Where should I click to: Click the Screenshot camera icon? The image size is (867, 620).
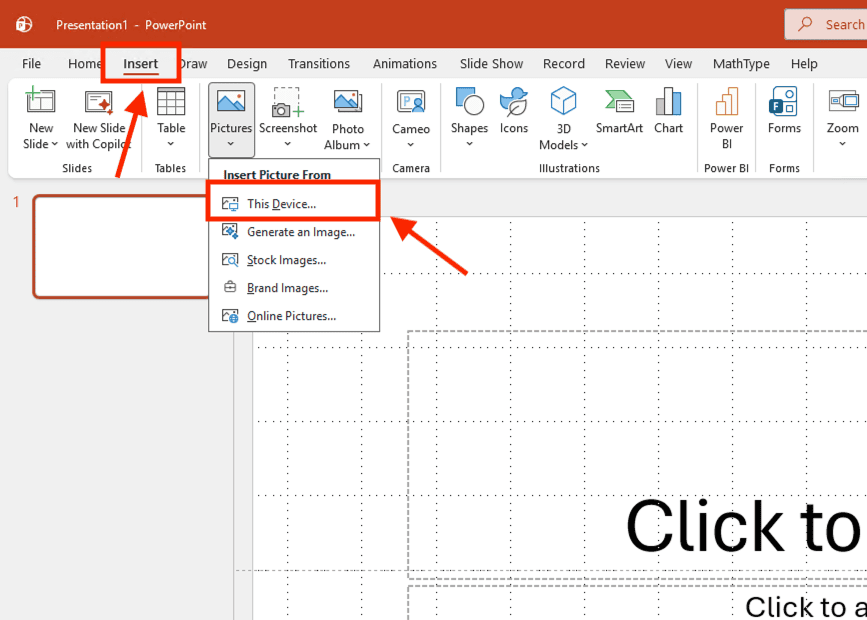[288, 102]
